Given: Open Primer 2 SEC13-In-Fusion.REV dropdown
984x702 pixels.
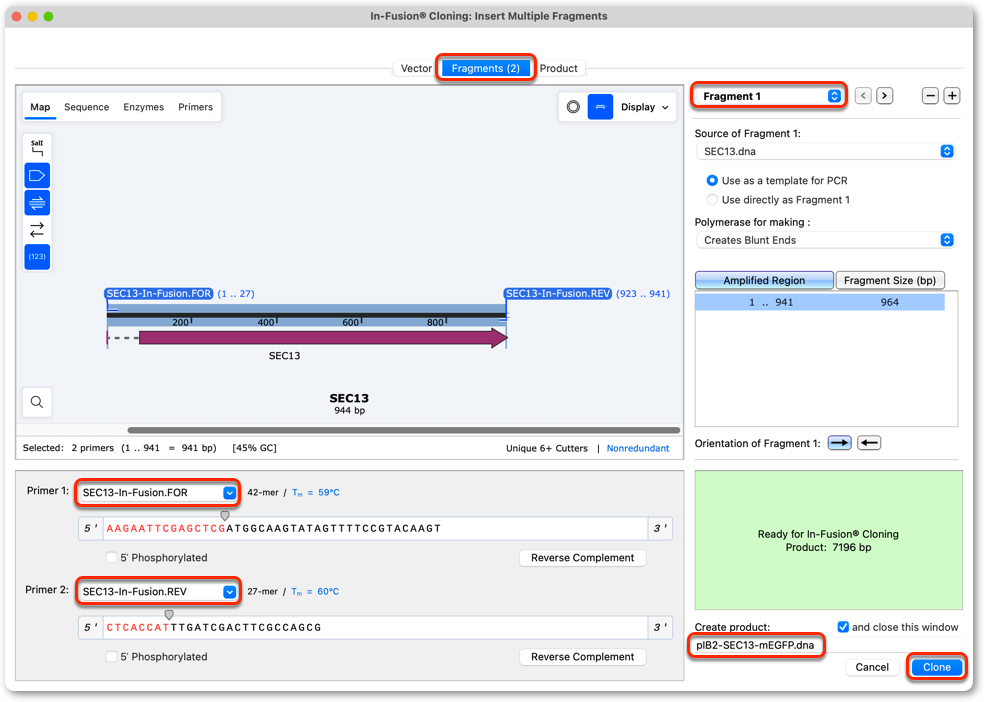Looking at the screenshot, I should 158,592.
